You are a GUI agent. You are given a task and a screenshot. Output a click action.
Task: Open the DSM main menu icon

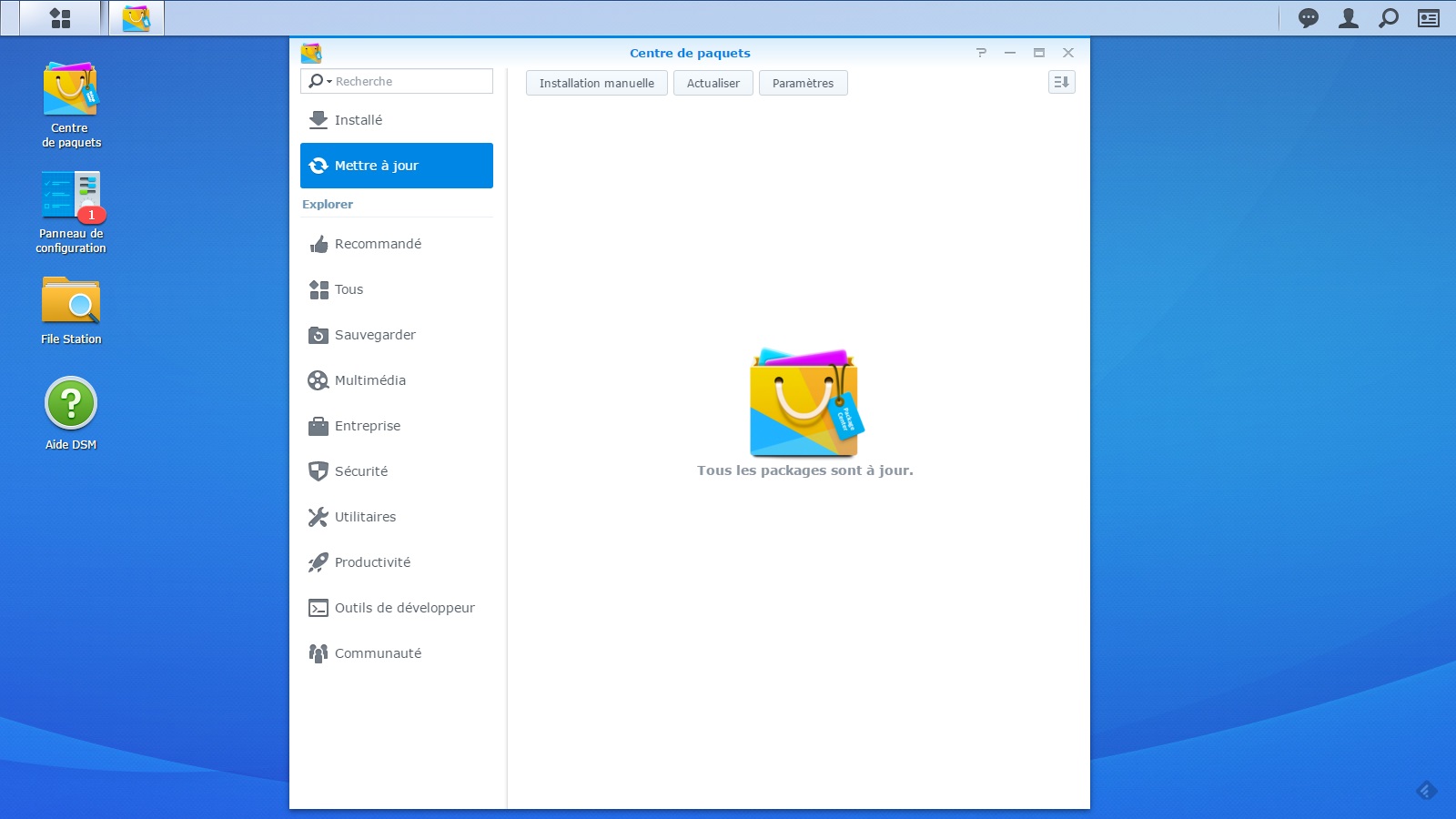60,18
